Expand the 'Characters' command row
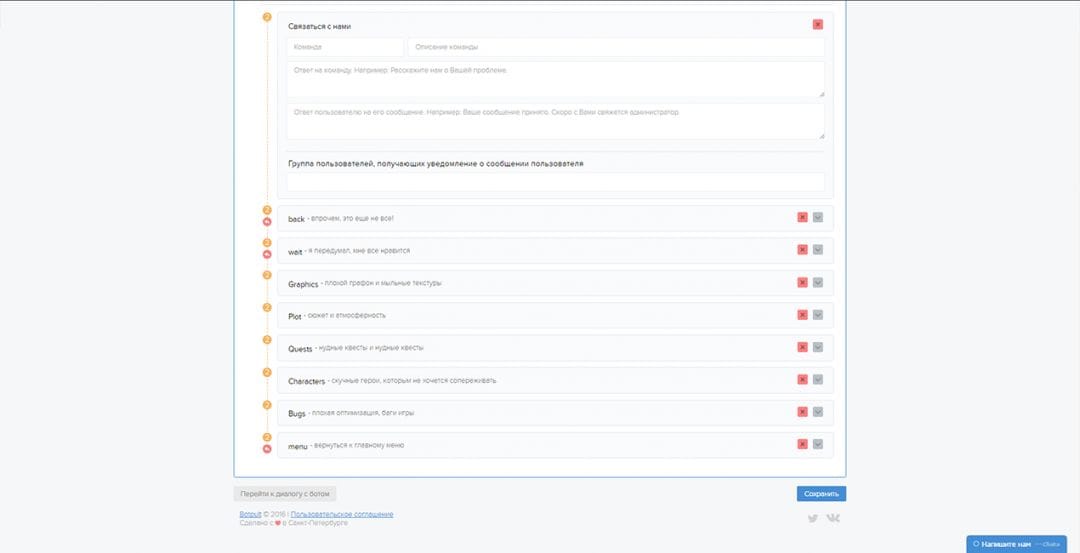Viewport: 1080px width, 553px height. (818, 379)
